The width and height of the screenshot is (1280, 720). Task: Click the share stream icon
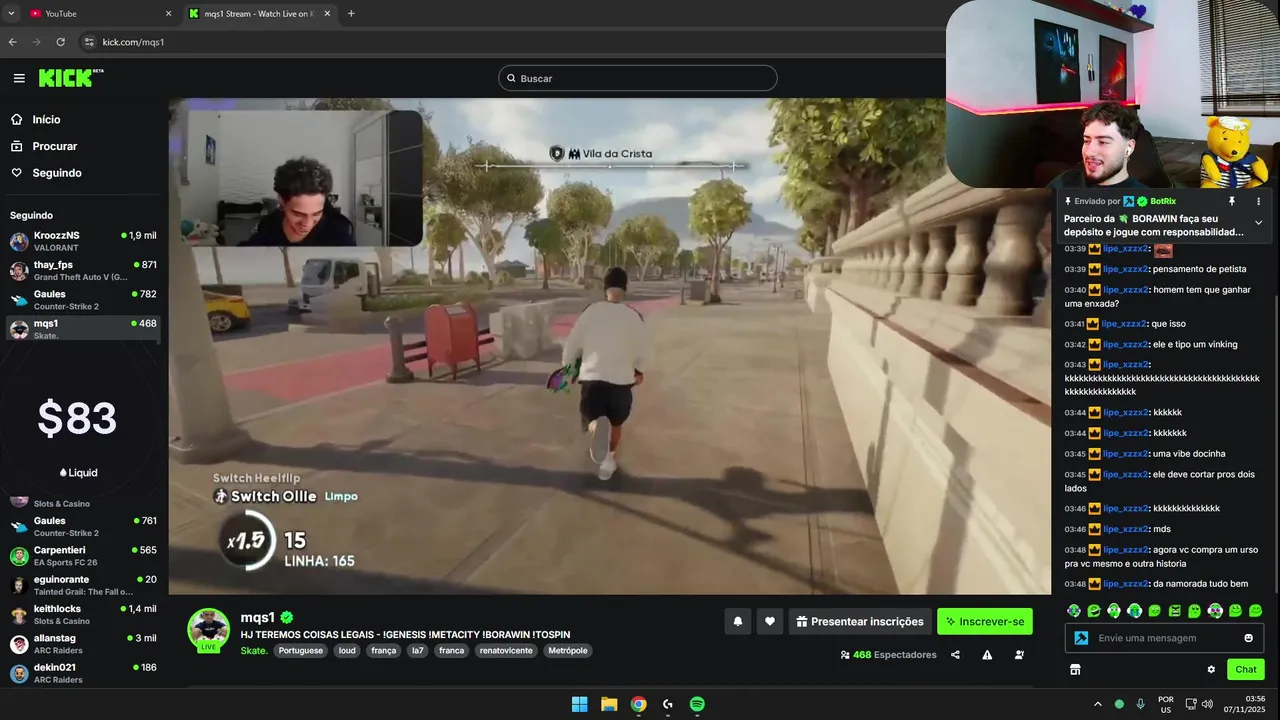click(x=955, y=655)
